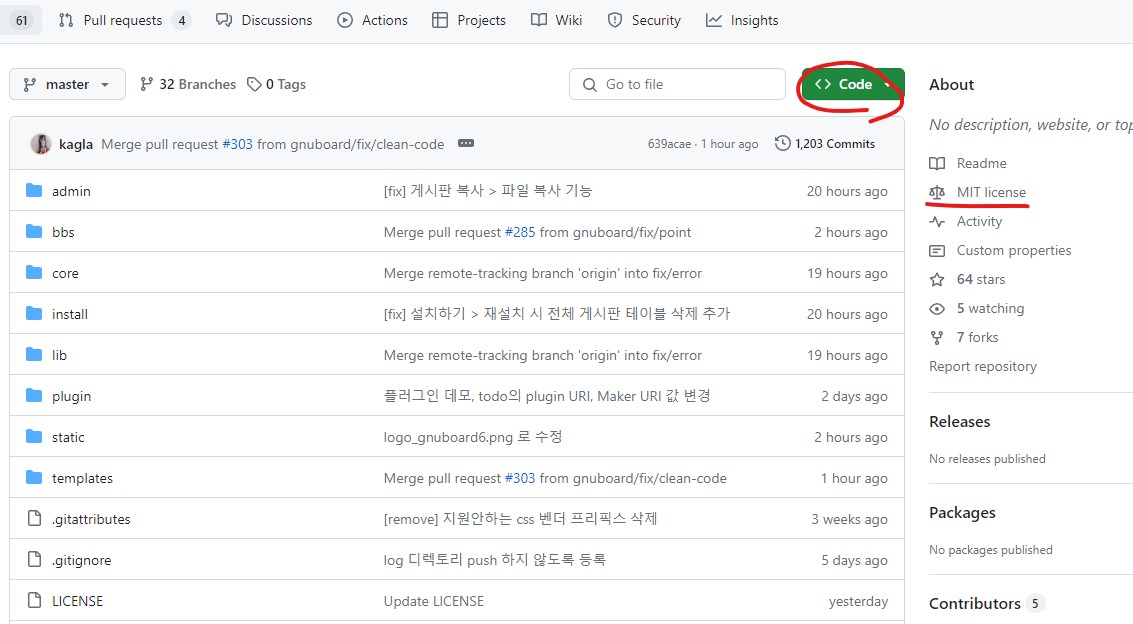
Task: Click the bbs folder icon
Action: [34, 232]
